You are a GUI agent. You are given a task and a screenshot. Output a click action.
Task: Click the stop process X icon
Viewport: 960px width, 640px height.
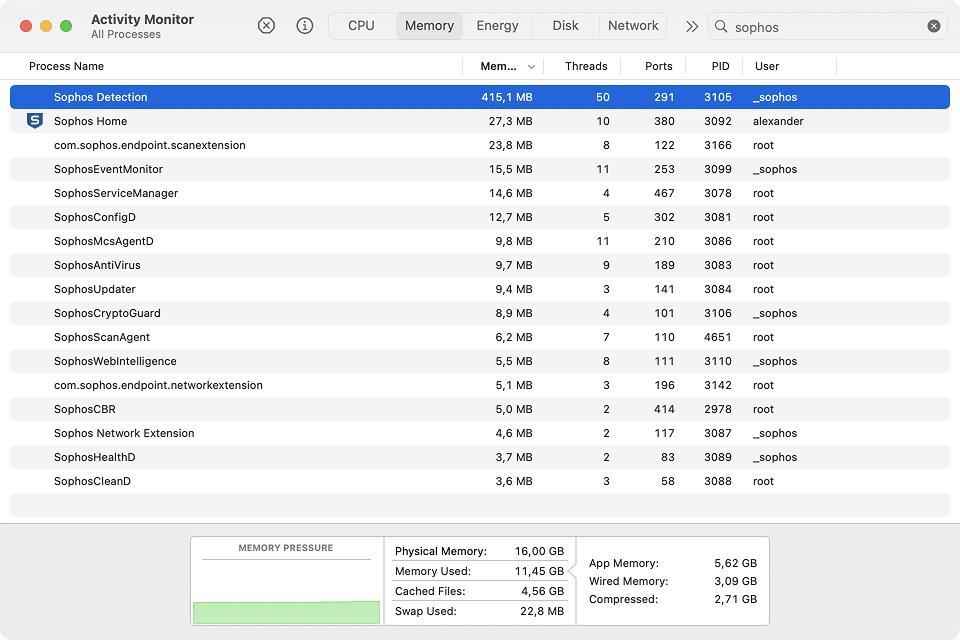[x=266, y=26]
